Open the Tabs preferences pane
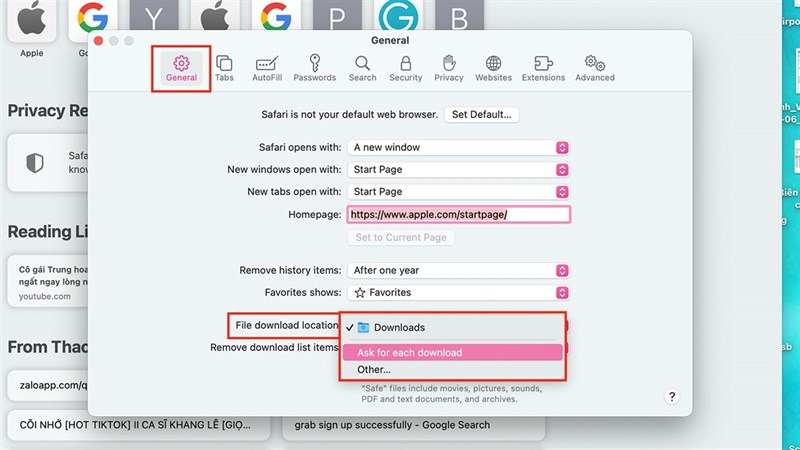This screenshot has height=450, width=800. [x=224, y=68]
